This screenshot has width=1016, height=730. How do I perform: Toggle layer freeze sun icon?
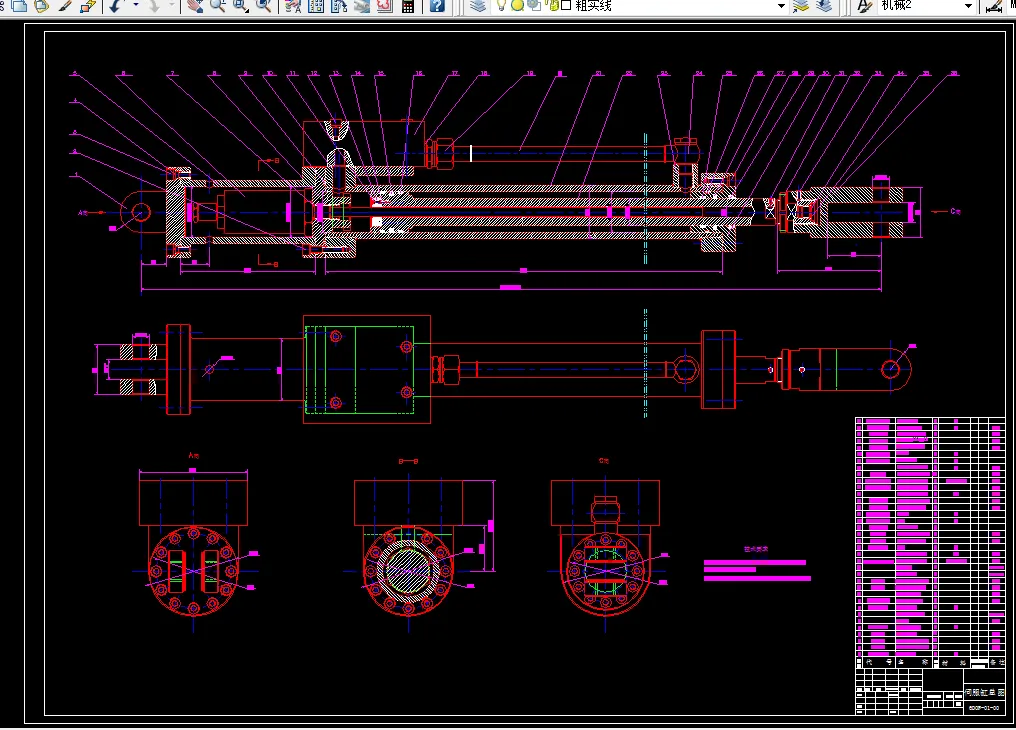pos(517,6)
